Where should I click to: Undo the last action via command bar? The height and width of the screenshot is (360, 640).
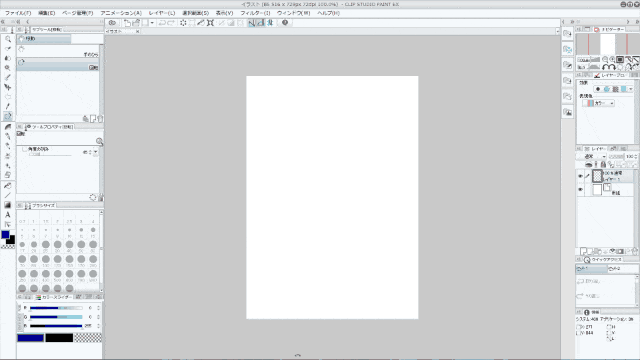(162, 23)
